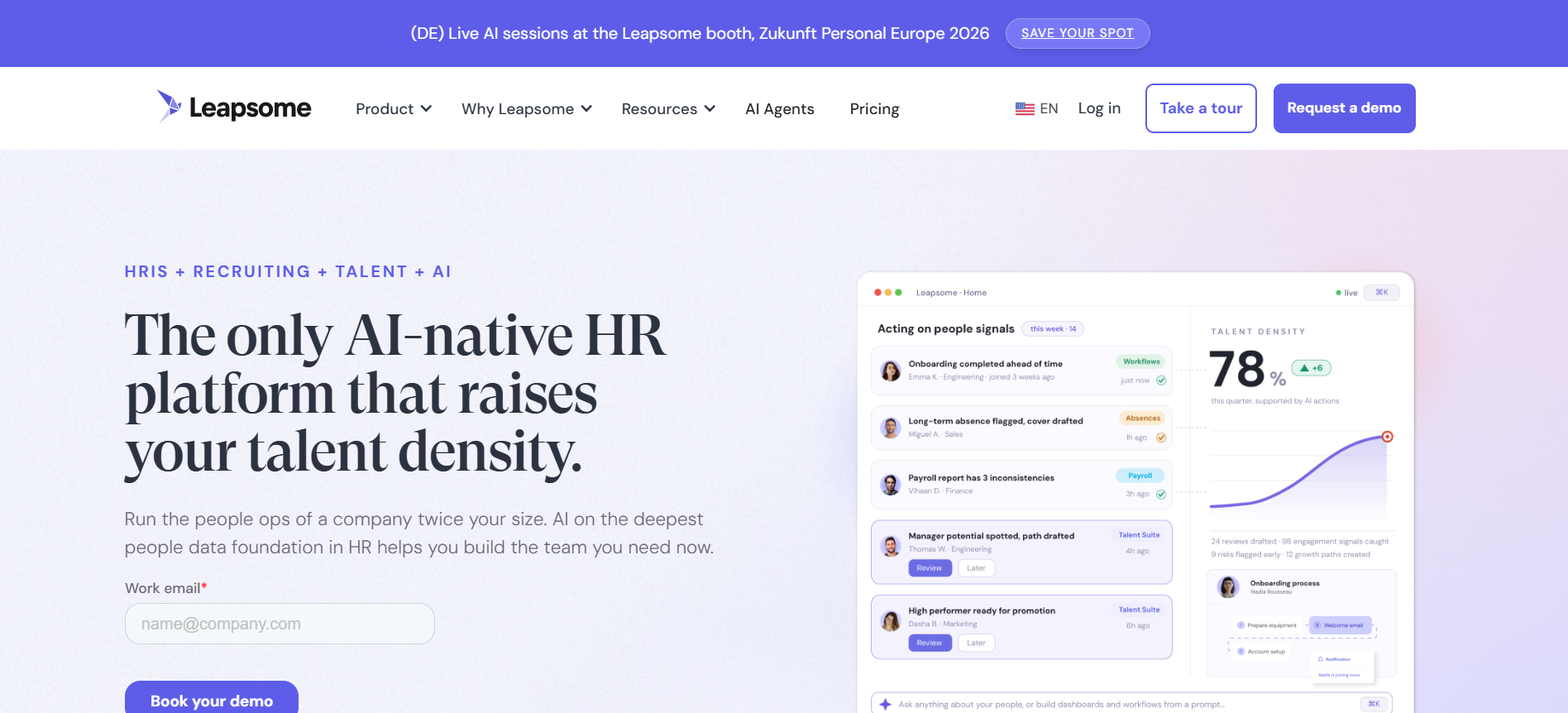The width and height of the screenshot is (1568, 713).
Task: Click 'Payroll report has 3 inconsistencies' title
Action: (x=982, y=478)
